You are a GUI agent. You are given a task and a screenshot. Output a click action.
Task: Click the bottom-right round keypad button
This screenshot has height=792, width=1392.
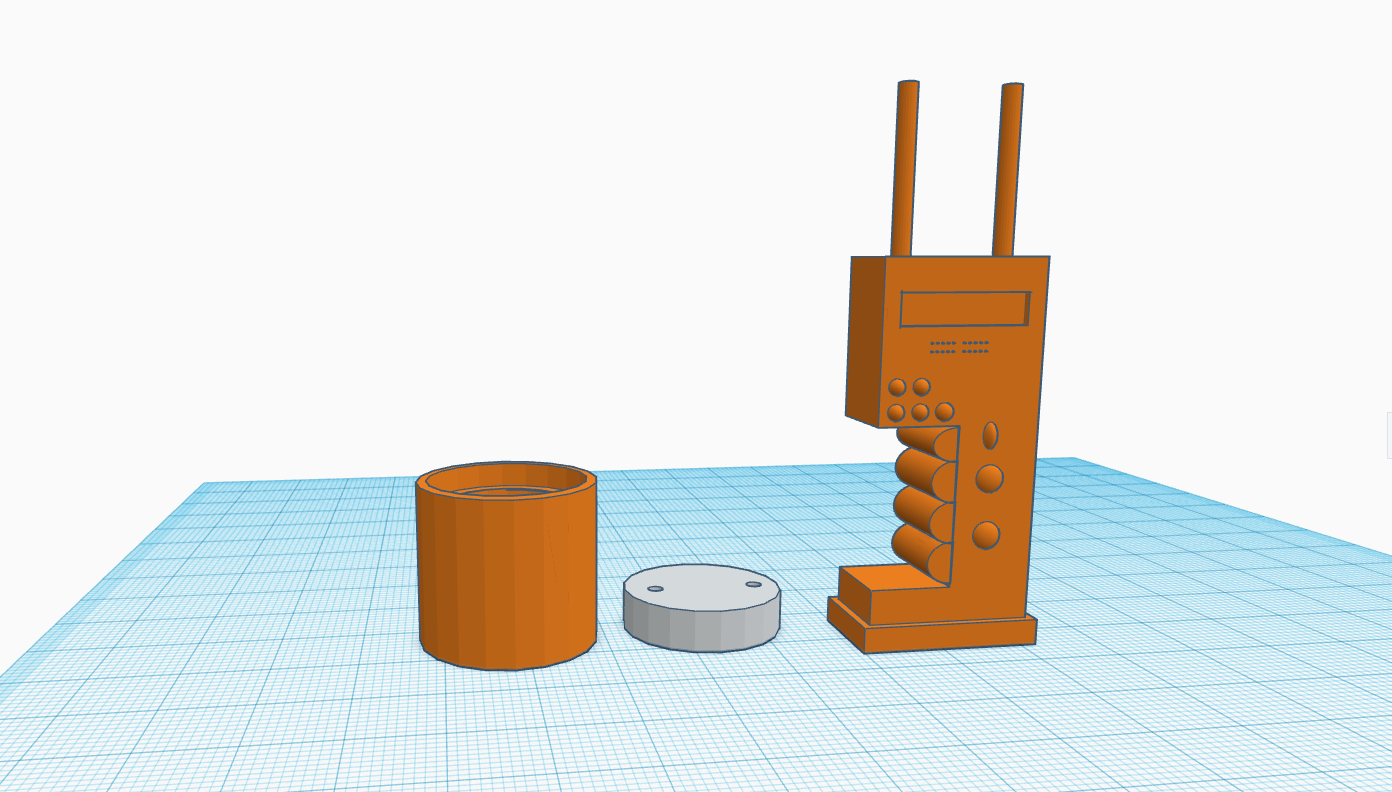click(x=944, y=412)
